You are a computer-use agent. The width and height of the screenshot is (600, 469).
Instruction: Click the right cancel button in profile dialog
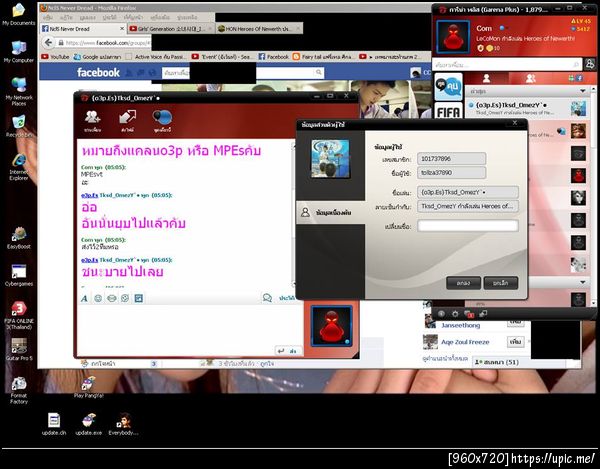coord(501,283)
